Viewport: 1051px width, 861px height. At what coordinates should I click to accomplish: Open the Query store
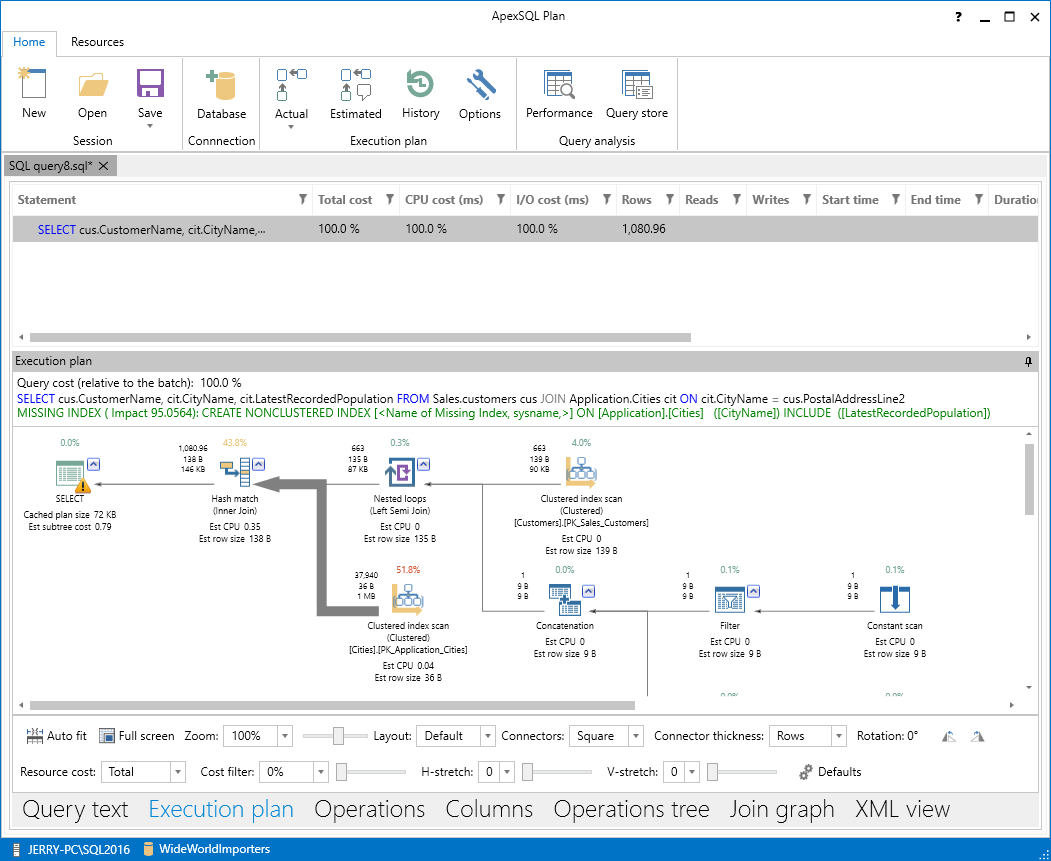(x=637, y=84)
